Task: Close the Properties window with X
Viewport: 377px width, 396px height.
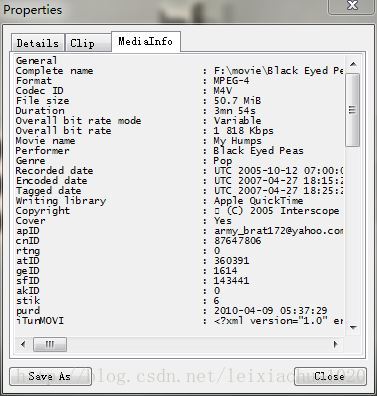Action: [x=352, y=6]
